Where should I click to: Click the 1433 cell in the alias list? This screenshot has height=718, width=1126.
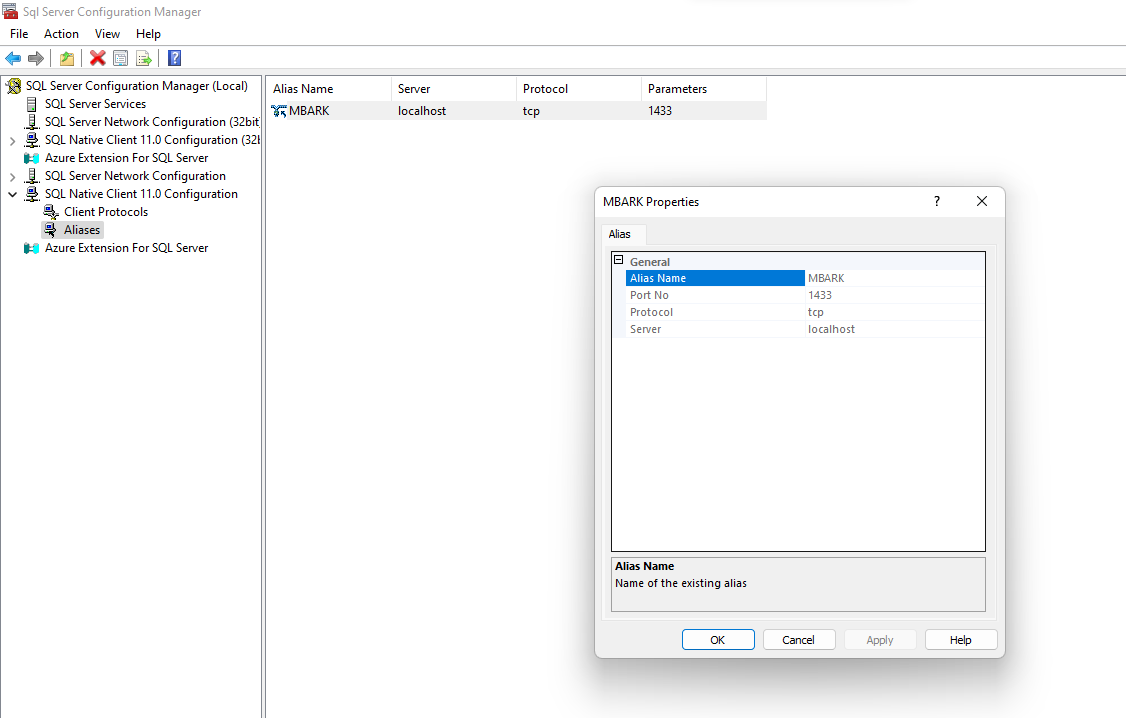tap(660, 111)
